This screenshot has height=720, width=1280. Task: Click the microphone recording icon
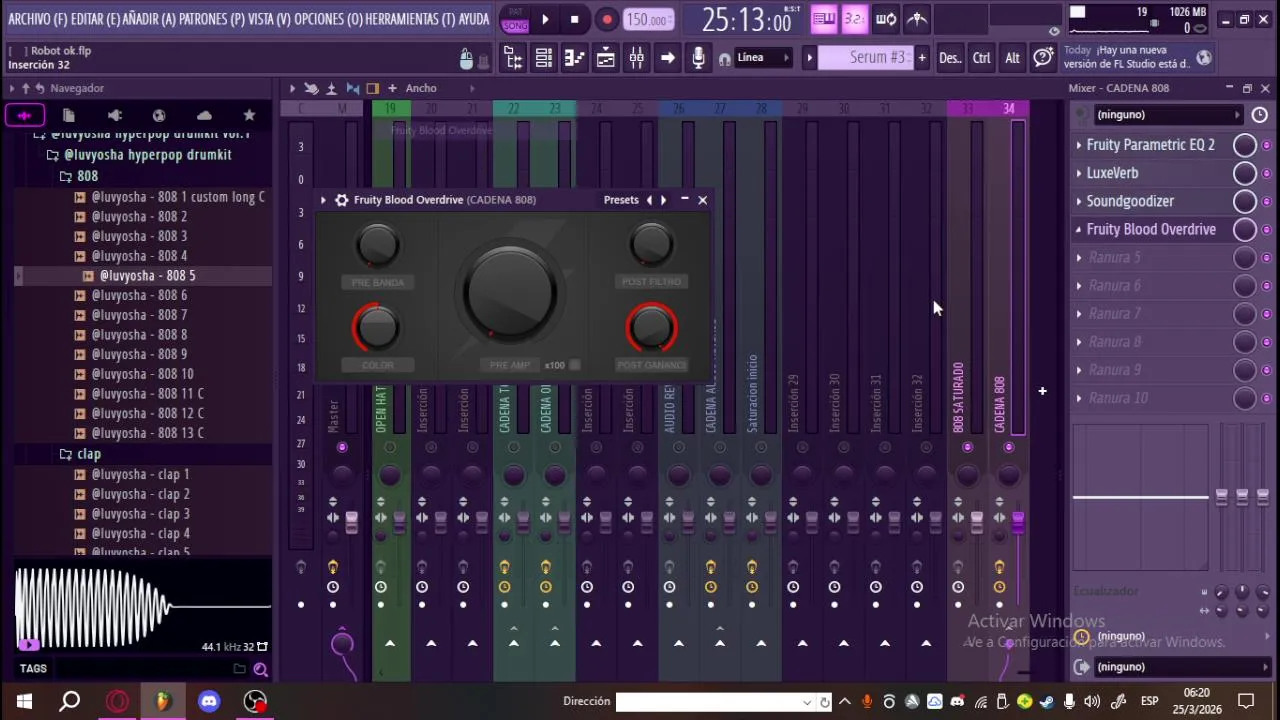(699, 58)
